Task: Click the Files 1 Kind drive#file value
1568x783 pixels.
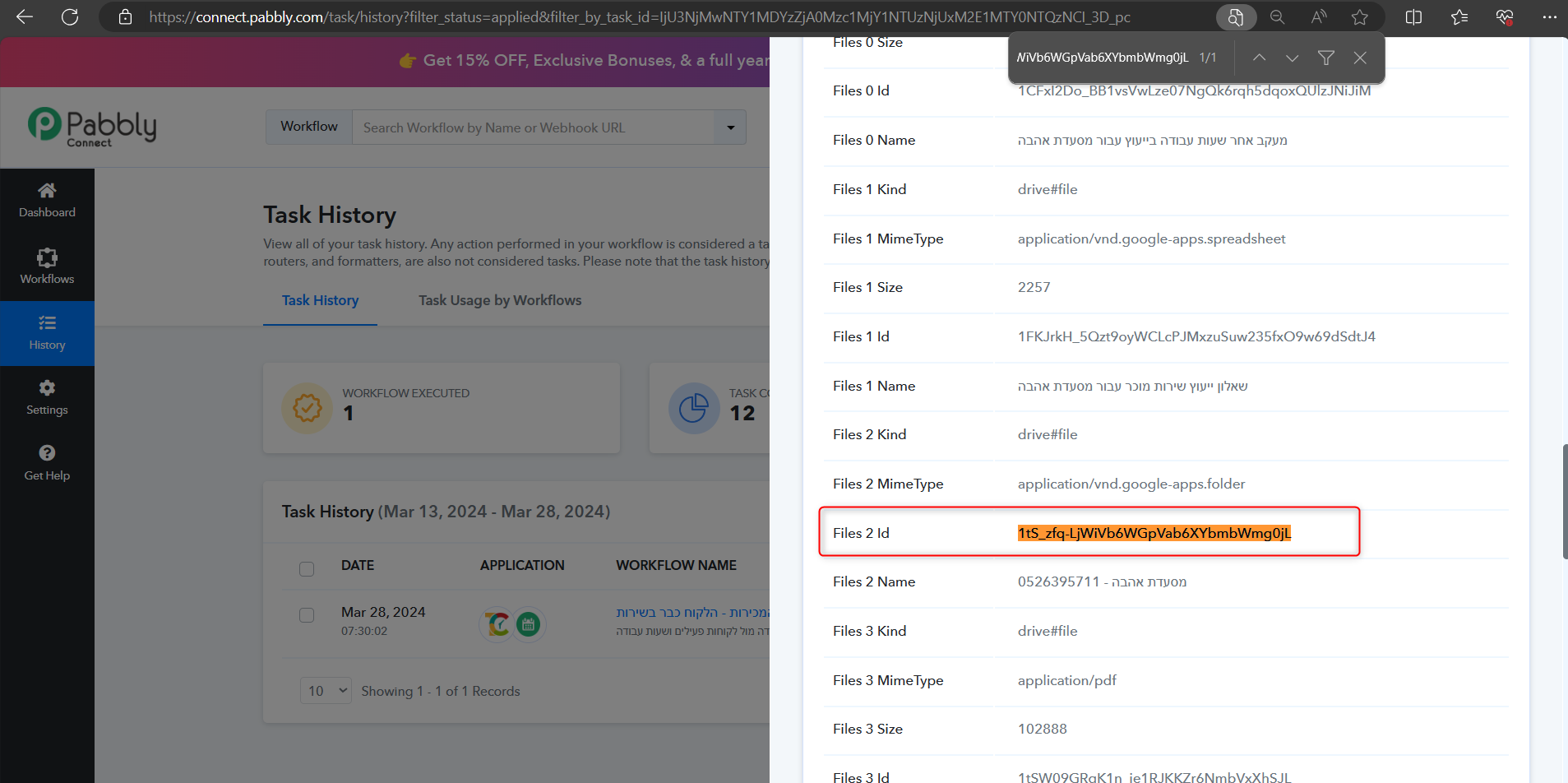Action: pyautogui.click(x=1047, y=189)
